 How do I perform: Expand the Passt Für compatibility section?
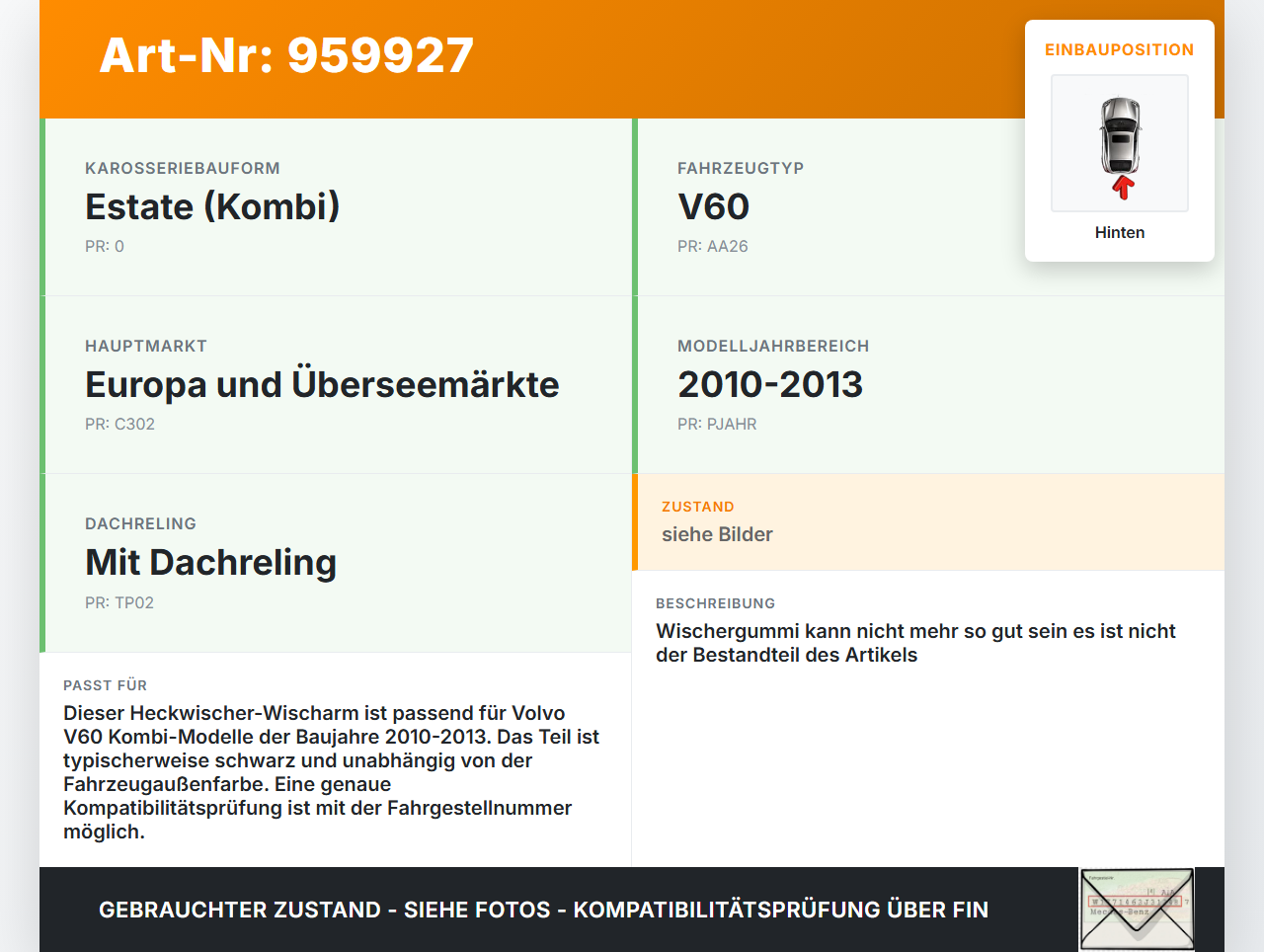tap(104, 685)
